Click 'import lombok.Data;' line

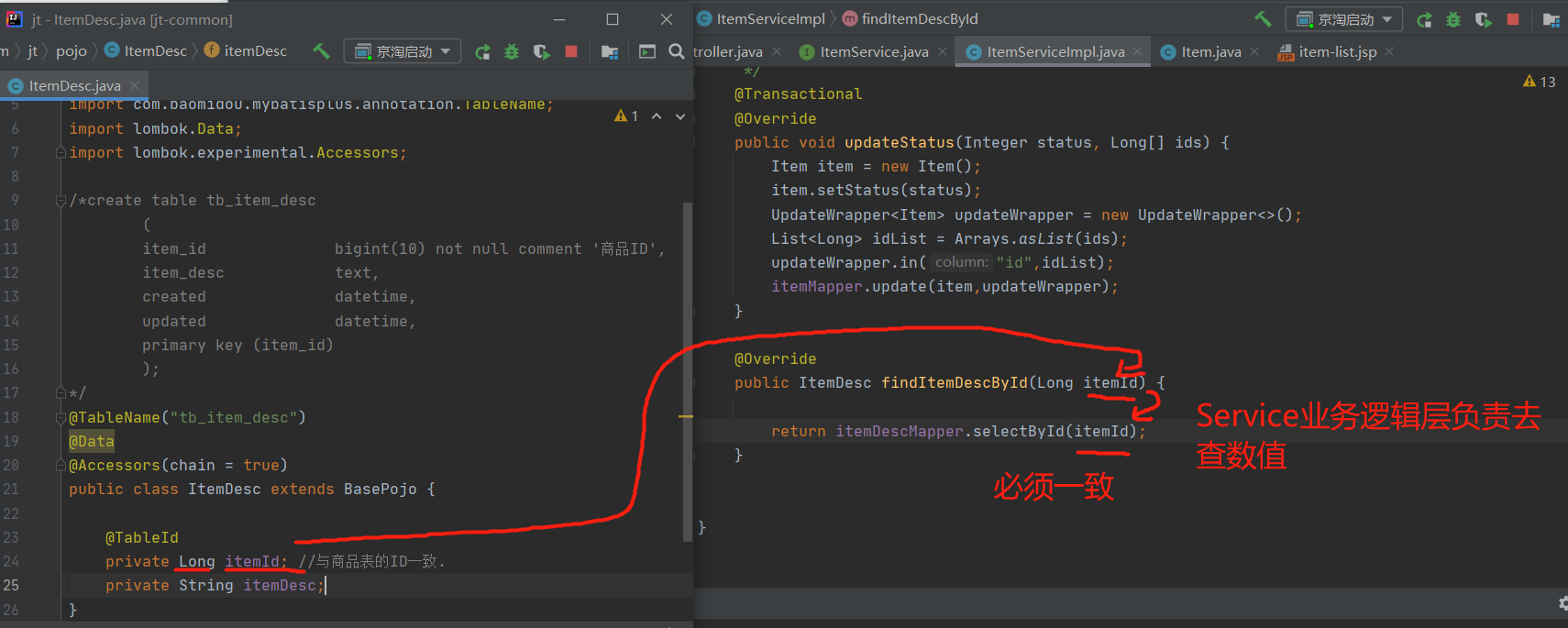pos(155,128)
